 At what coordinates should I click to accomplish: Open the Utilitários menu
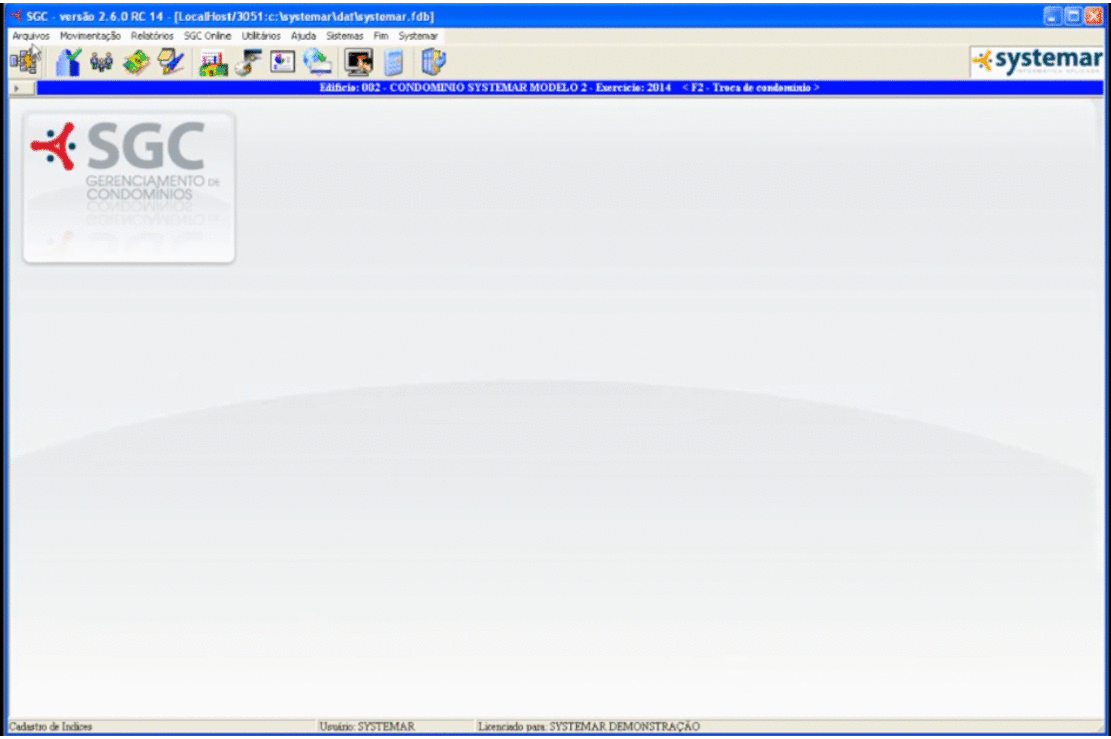click(261, 36)
